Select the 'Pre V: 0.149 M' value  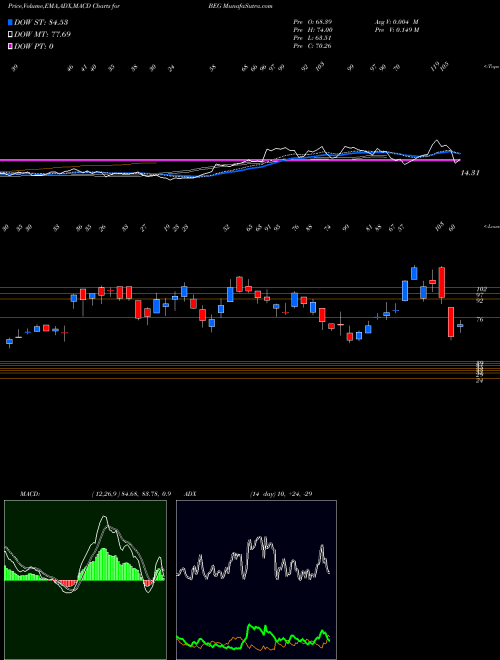pyautogui.click(x=396, y=30)
